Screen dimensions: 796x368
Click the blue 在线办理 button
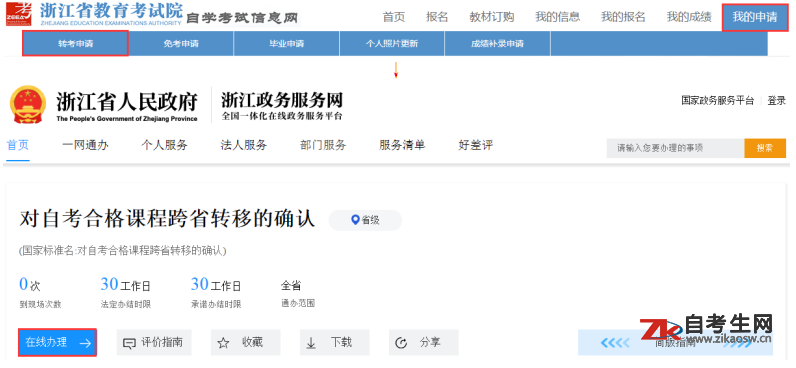[x=58, y=343]
